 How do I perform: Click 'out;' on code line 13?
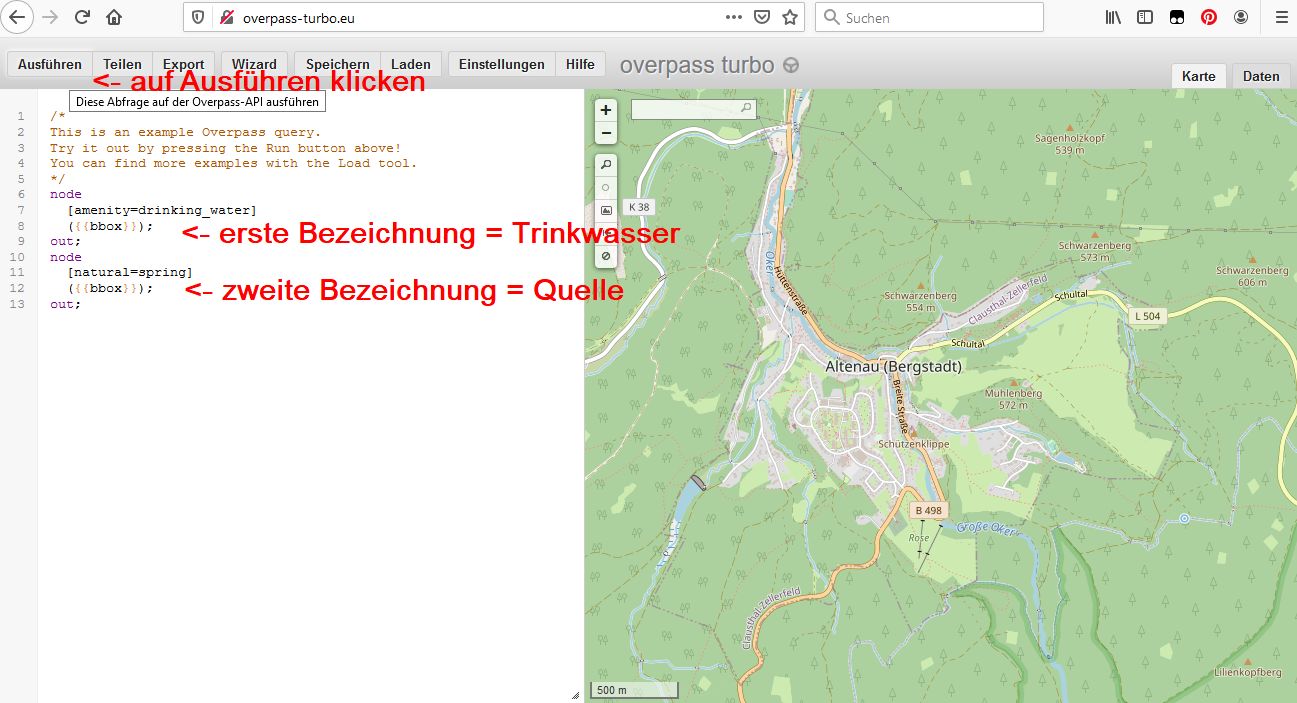click(x=66, y=304)
